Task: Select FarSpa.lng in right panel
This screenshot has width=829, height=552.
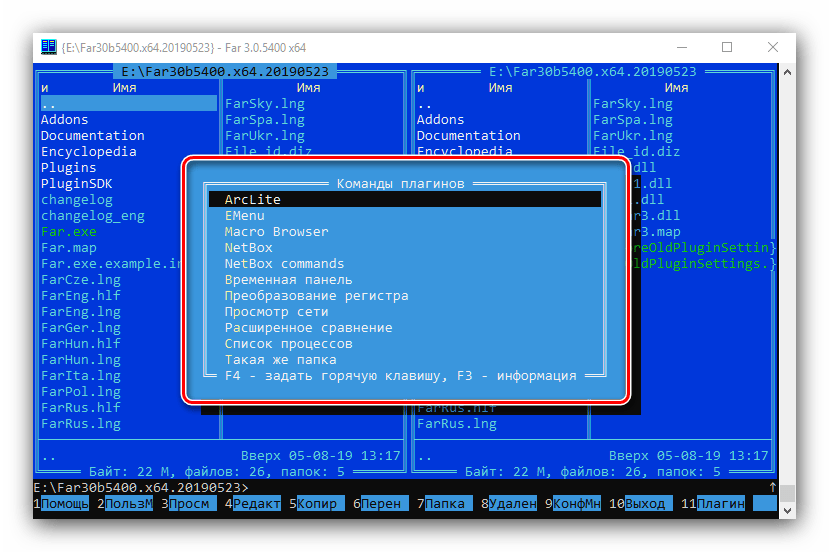Action: tap(633, 119)
